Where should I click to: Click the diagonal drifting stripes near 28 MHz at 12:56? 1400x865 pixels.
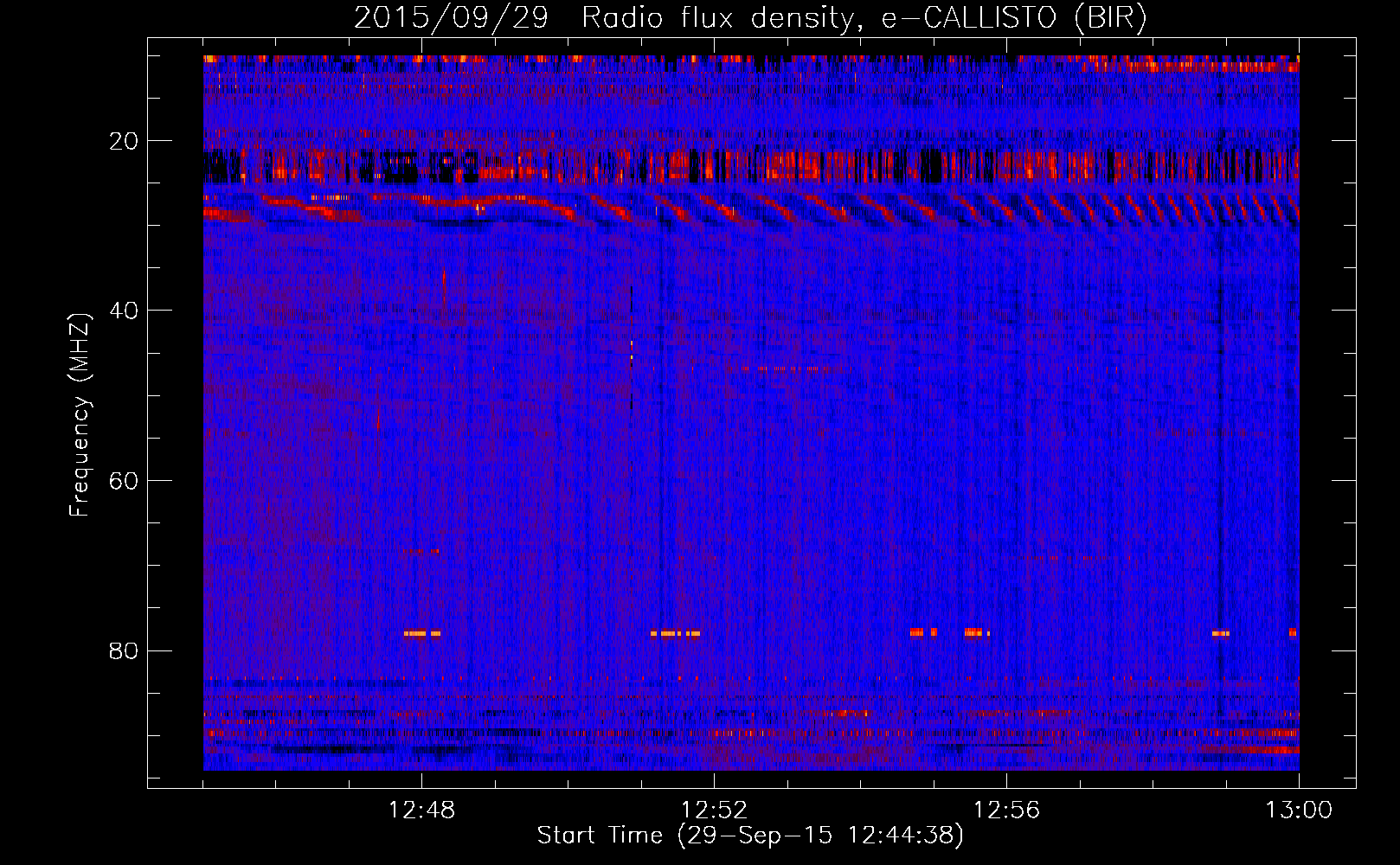click(x=1008, y=209)
